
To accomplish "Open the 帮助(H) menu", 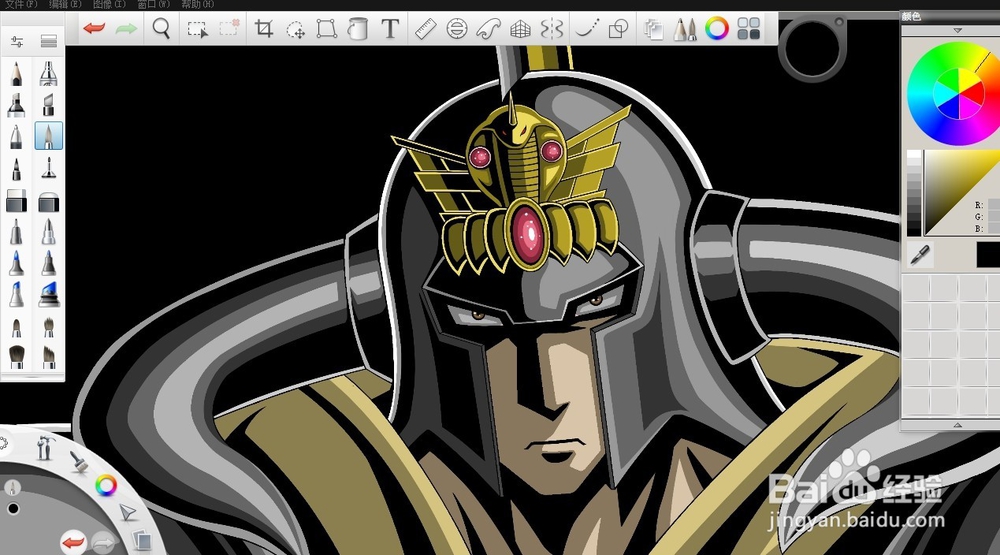I will pyautogui.click(x=198, y=4).
